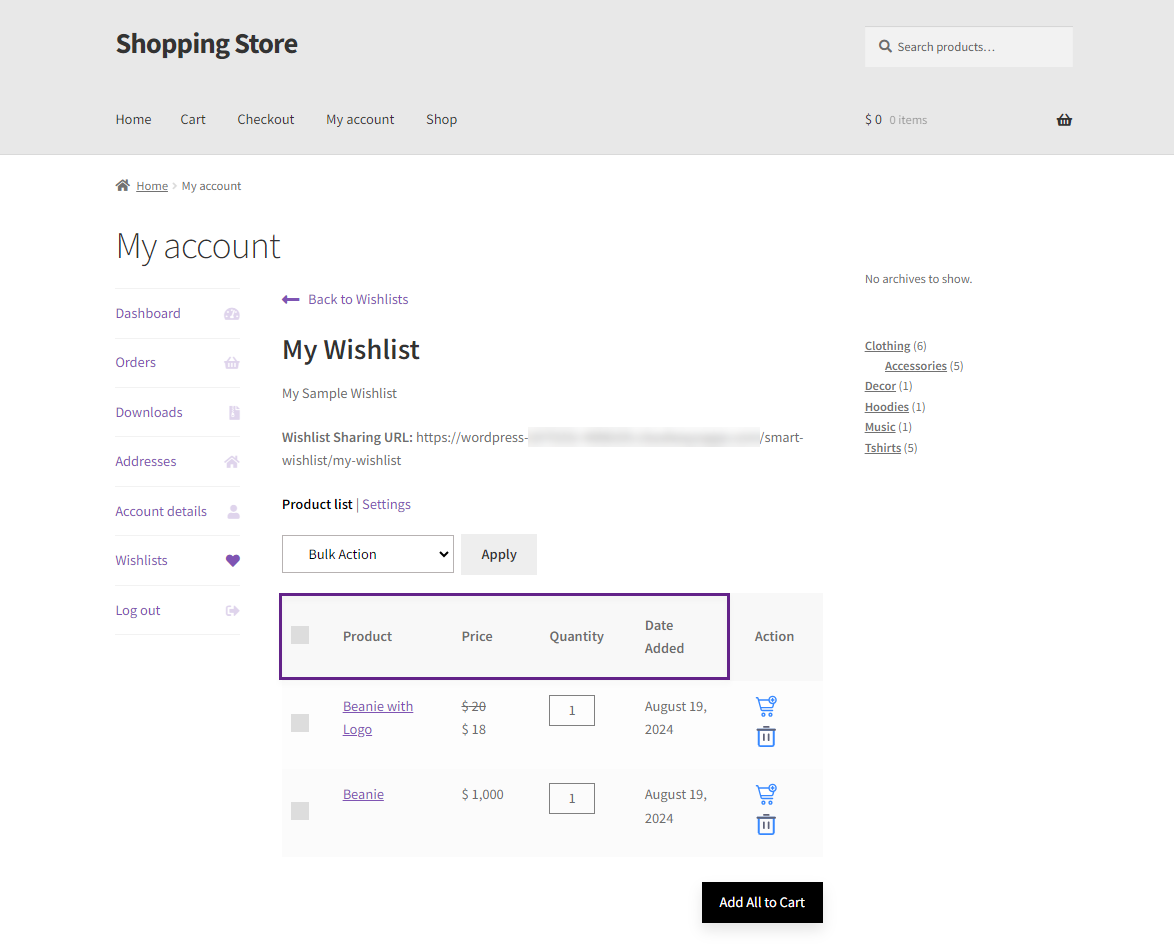Open Orders in account sidebar
Screen dimensions: 1174x952
[136, 363]
